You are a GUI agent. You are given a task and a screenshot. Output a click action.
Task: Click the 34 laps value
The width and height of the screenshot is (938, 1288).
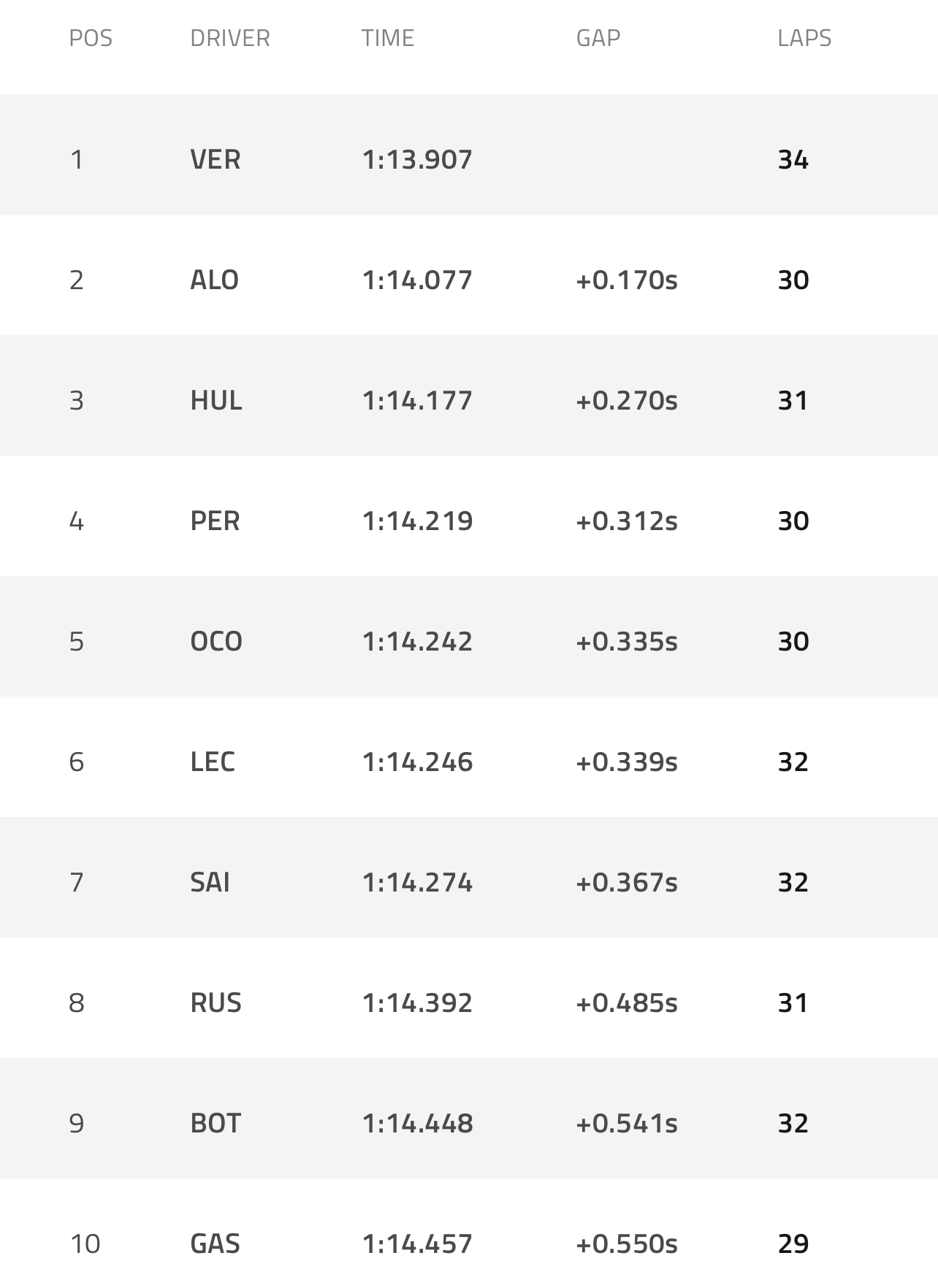(793, 159)
